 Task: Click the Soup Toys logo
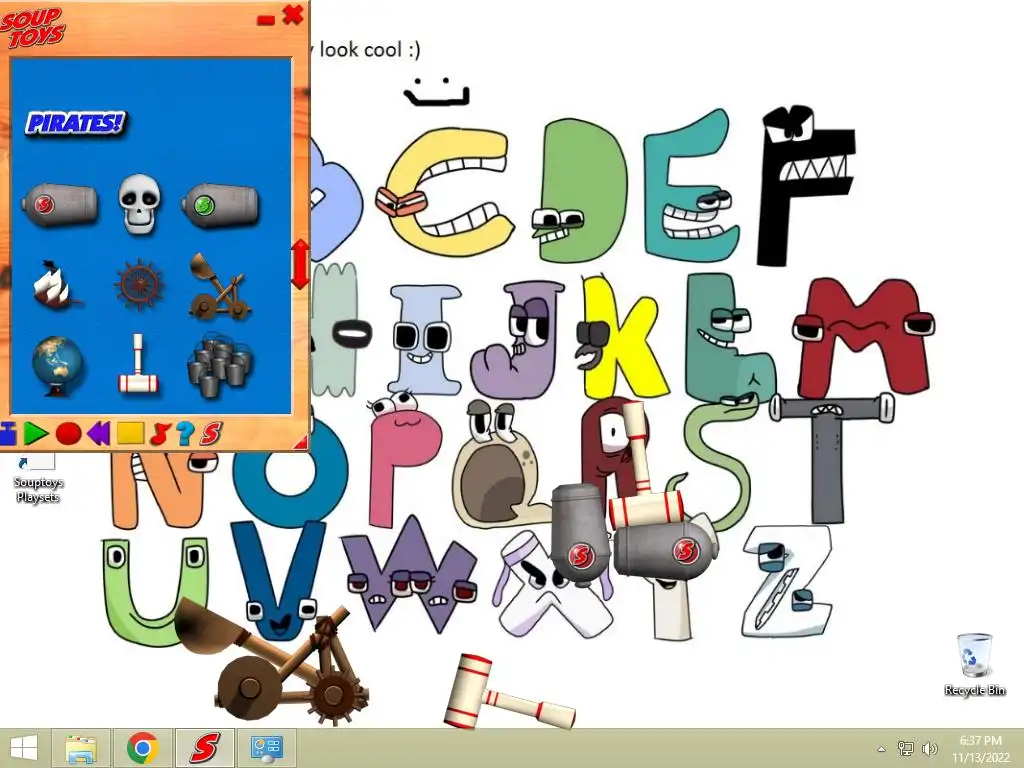point(31,27)
